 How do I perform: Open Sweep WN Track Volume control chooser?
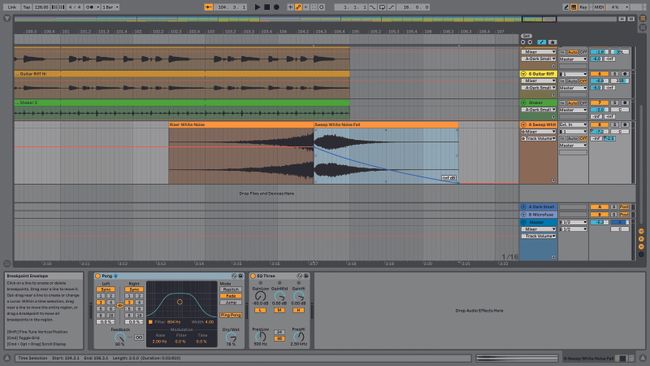click(x=538, y=138)
